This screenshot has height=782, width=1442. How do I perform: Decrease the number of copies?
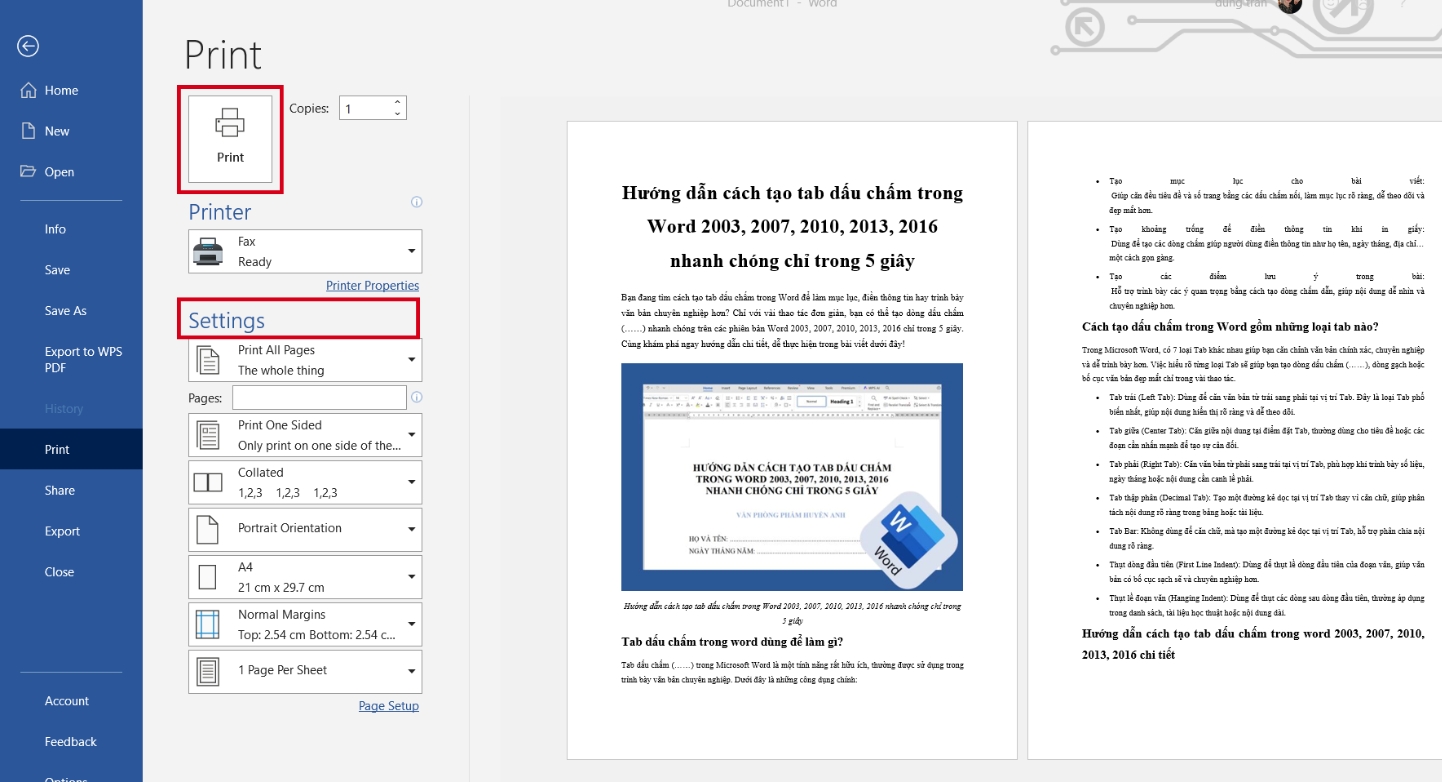(x=398, y=114)
